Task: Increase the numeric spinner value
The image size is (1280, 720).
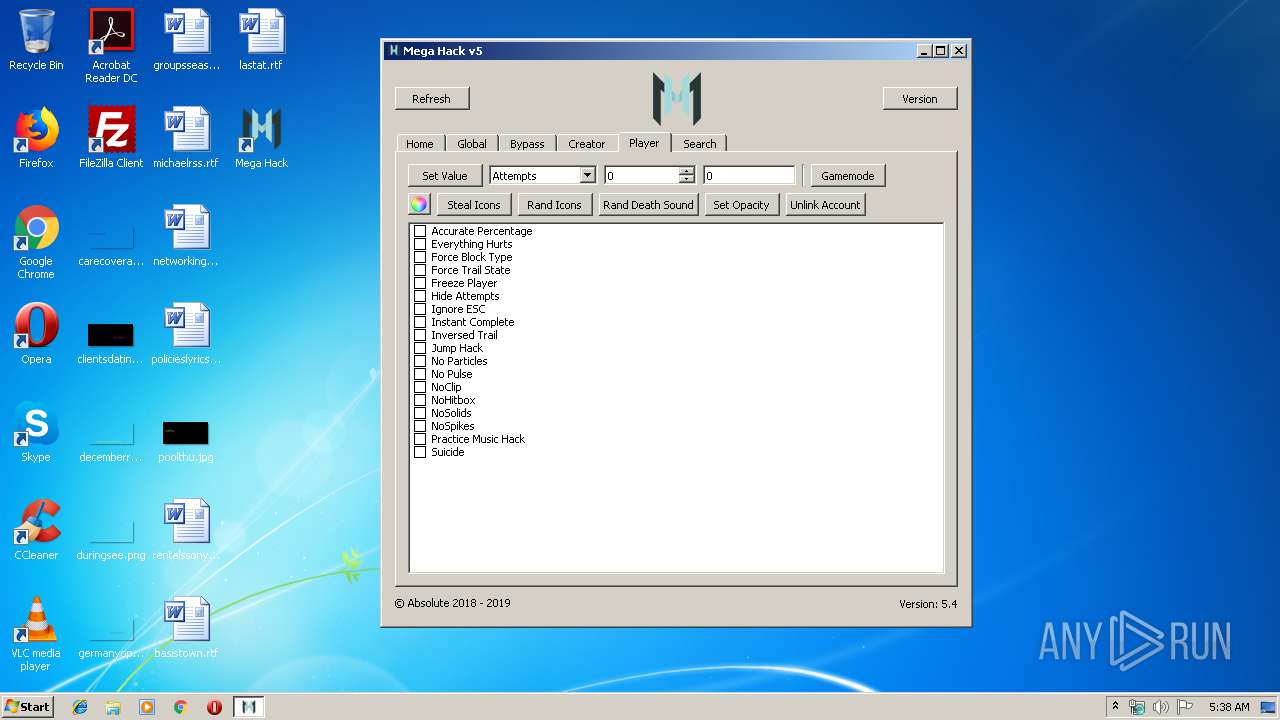Action: 686,171
